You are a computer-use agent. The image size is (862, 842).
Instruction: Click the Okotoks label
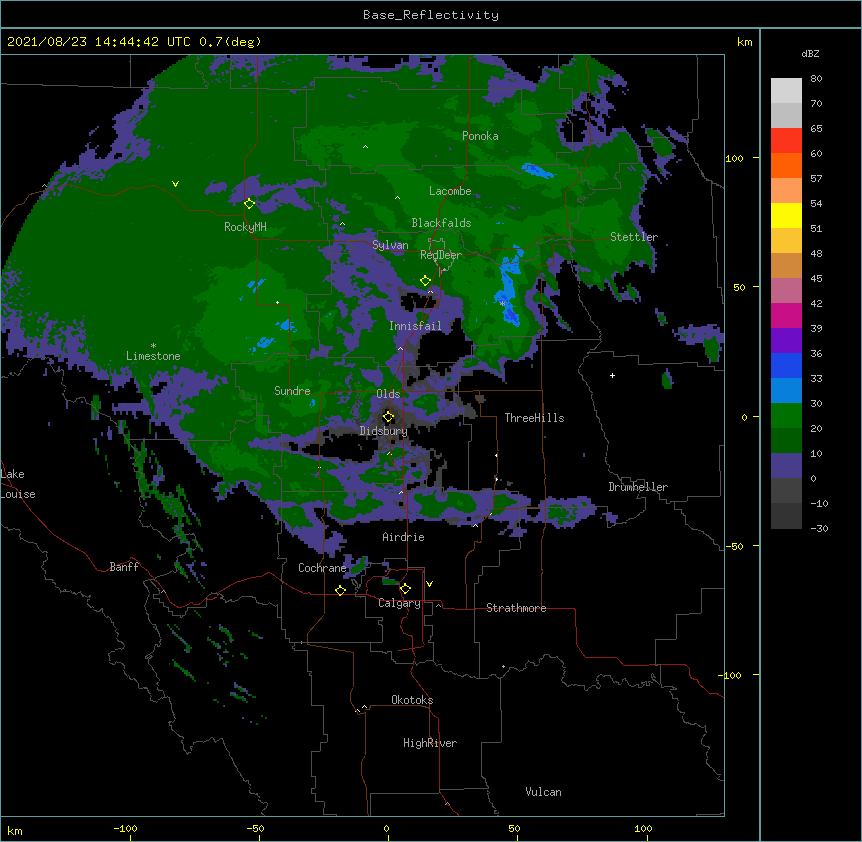coord(412,700)
